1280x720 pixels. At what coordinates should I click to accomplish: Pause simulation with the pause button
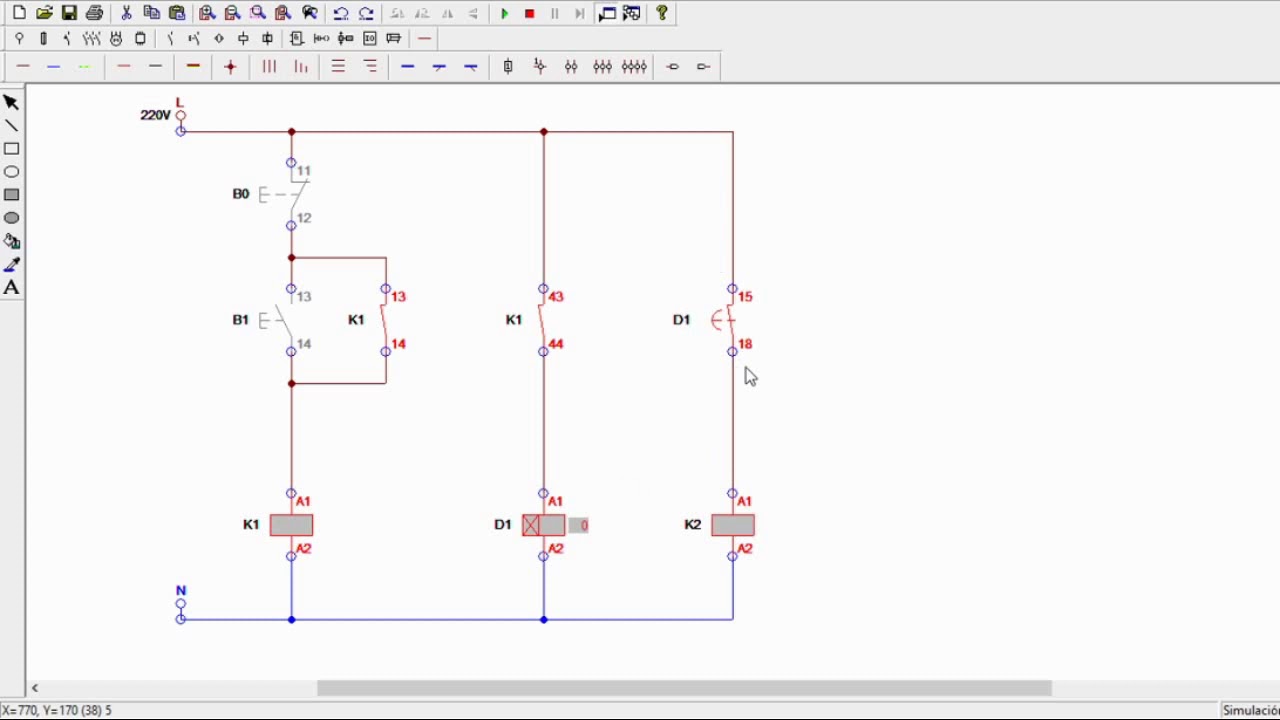pos(554,13)
